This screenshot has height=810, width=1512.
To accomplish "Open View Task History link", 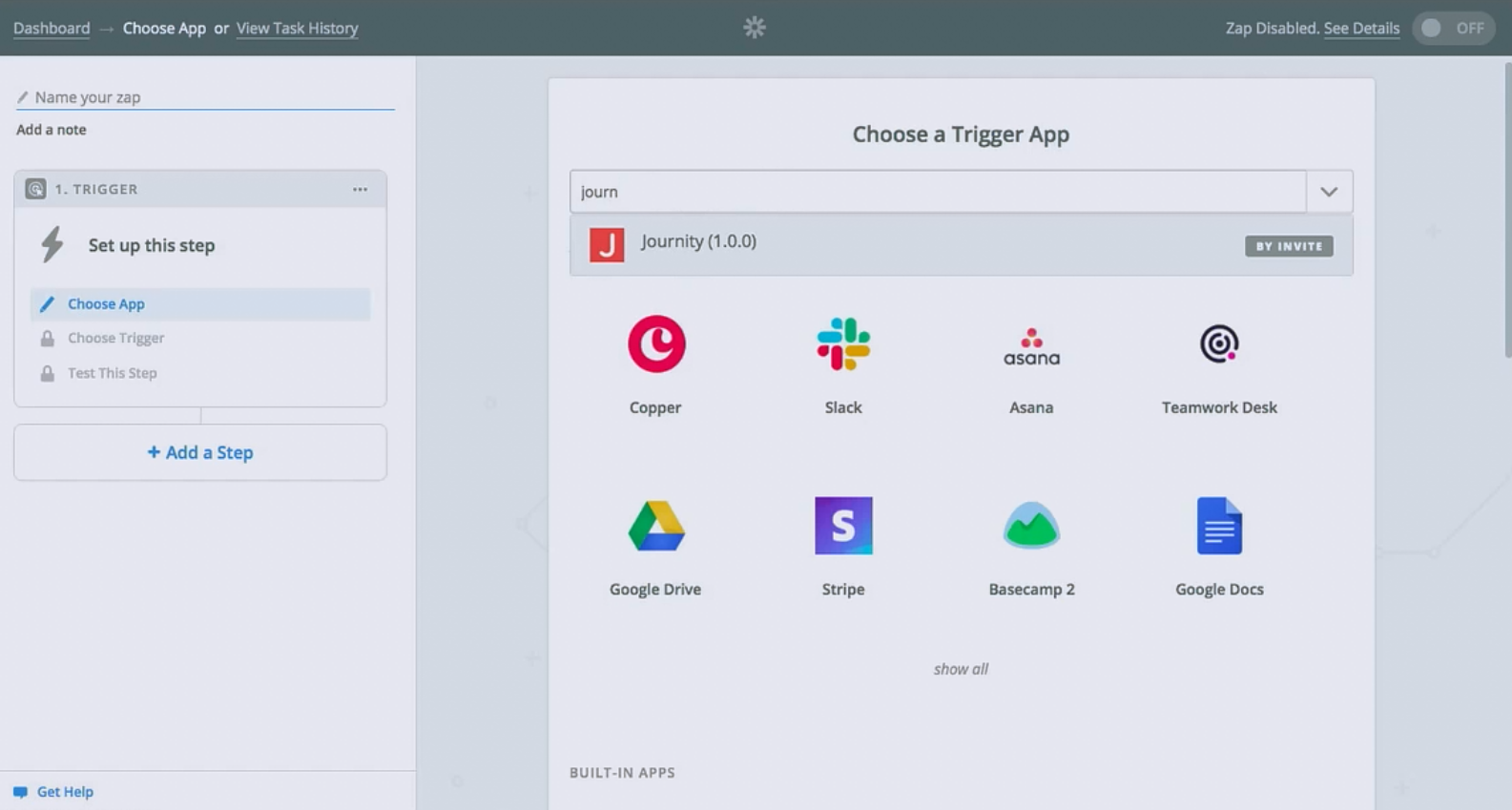I will click(298, 29).
